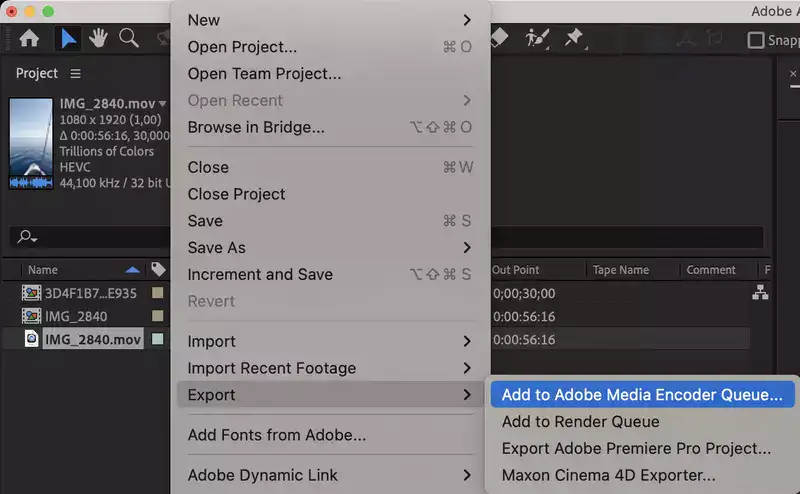Click label color swatch of IMG_2840 composition
Screen dimensions: 800x494
coord(158,316)
